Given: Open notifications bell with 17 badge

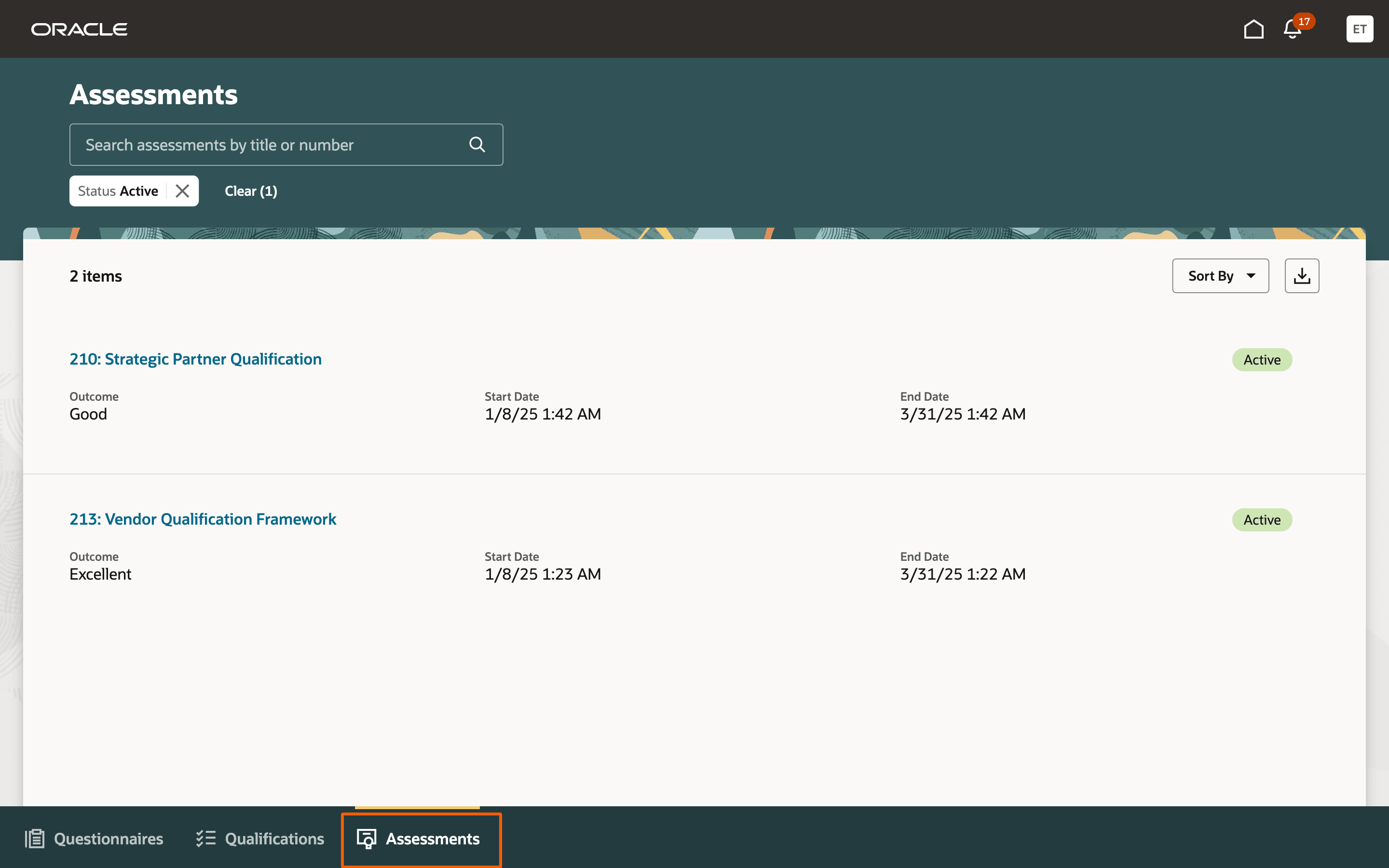Looking at the screenshot, I should click(x=1293, y=29).
